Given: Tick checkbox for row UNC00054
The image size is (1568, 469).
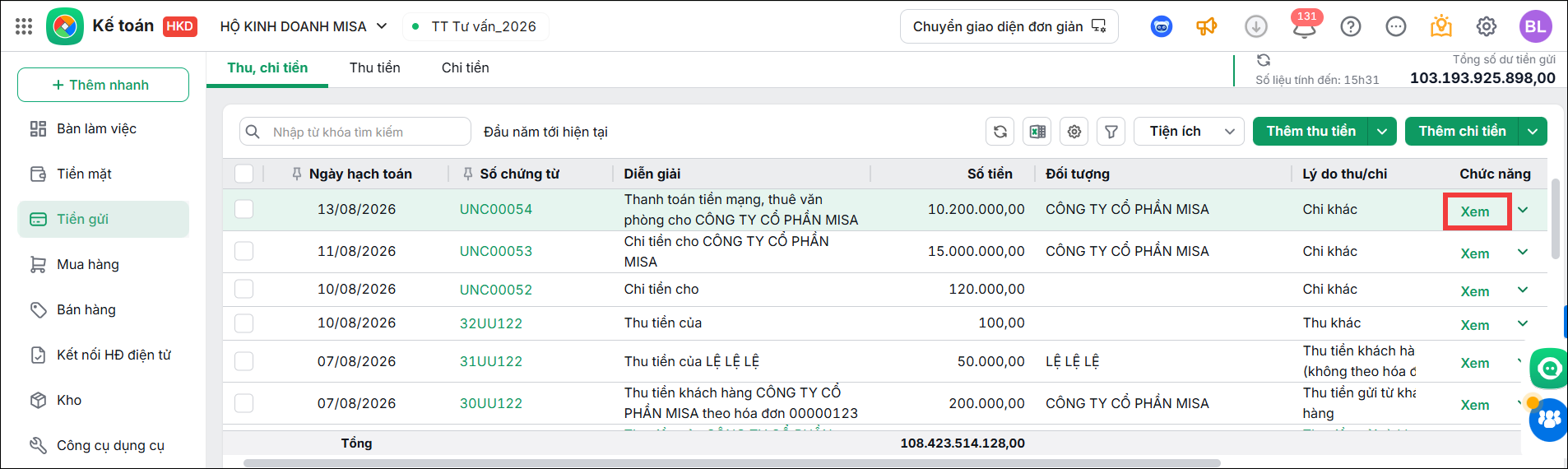Looking at the screenshot, I should (x=244, y=209).
